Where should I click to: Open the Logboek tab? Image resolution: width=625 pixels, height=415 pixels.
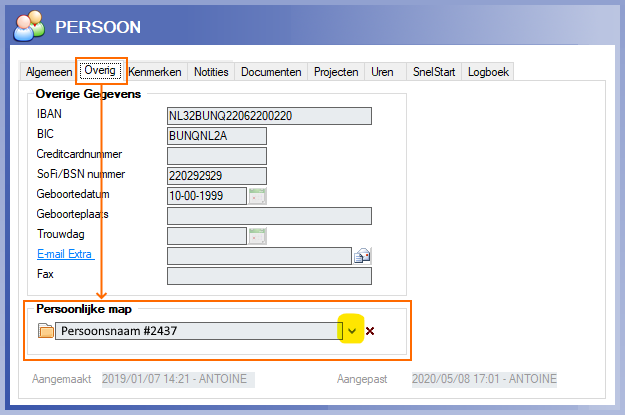click(488, 72)
